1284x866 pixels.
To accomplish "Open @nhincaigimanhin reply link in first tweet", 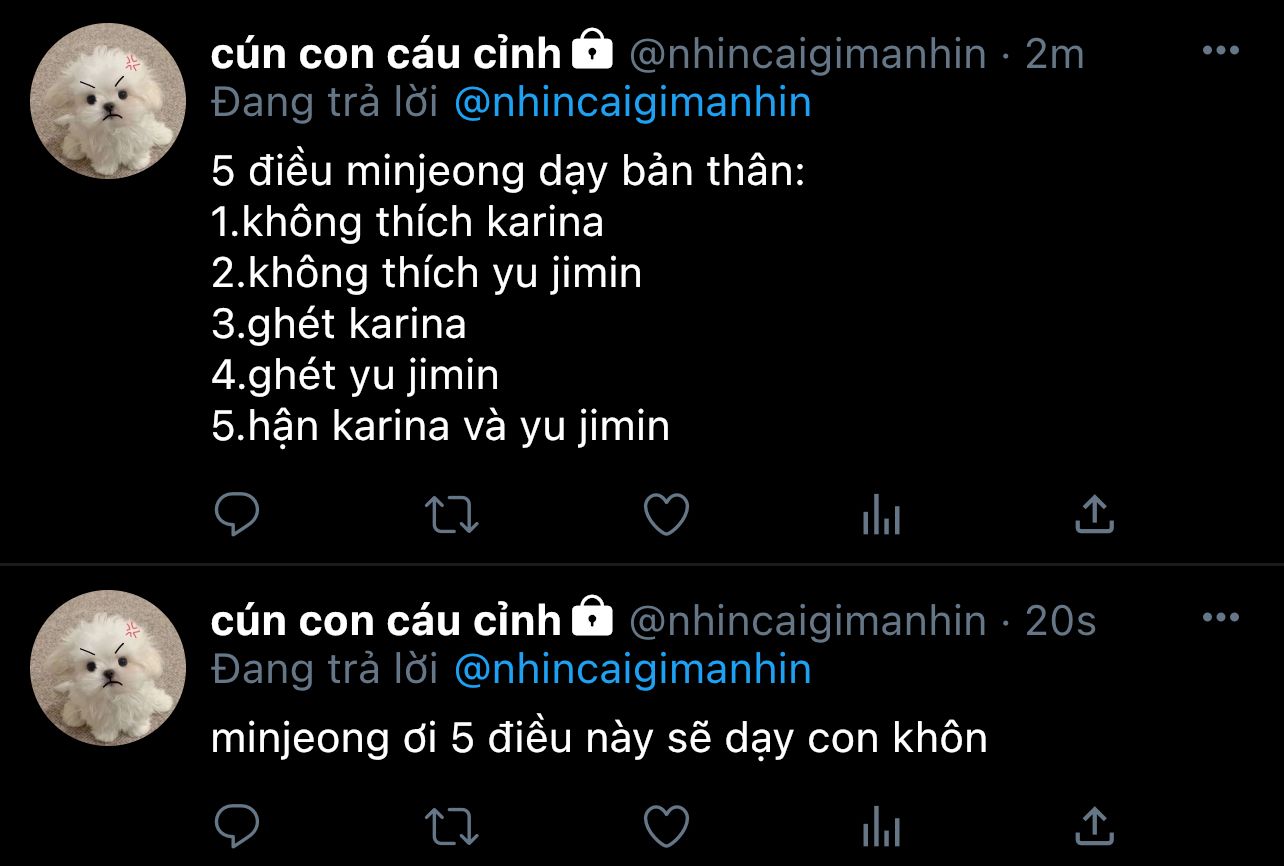I will point(632,102).
